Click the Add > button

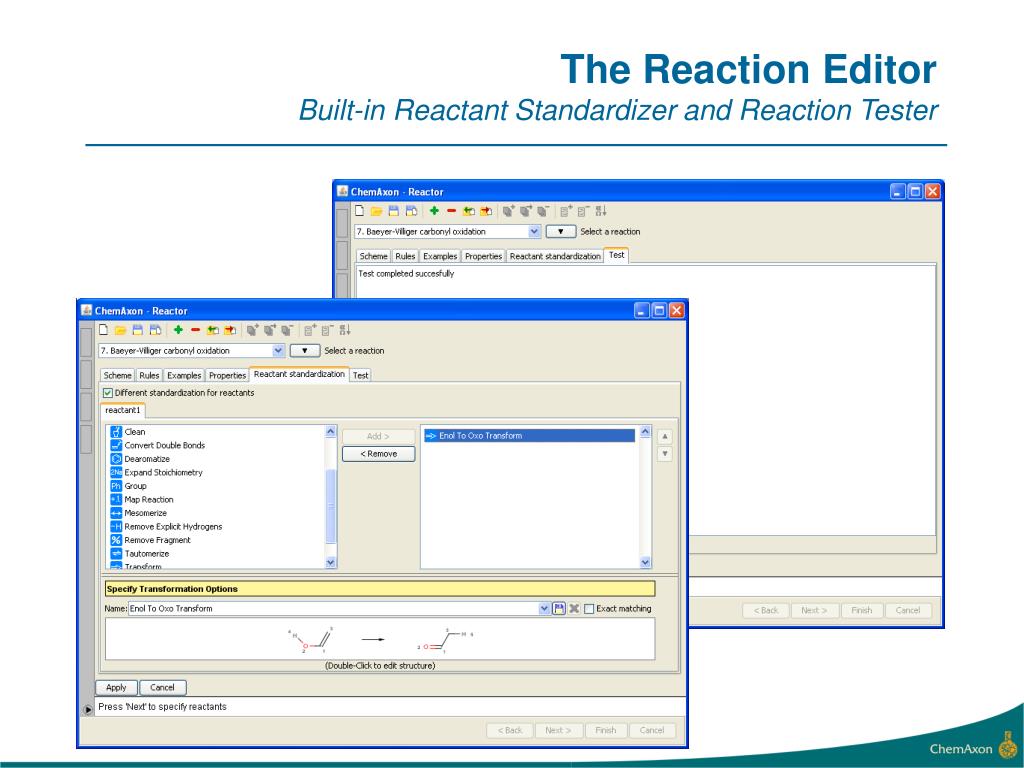379,436
